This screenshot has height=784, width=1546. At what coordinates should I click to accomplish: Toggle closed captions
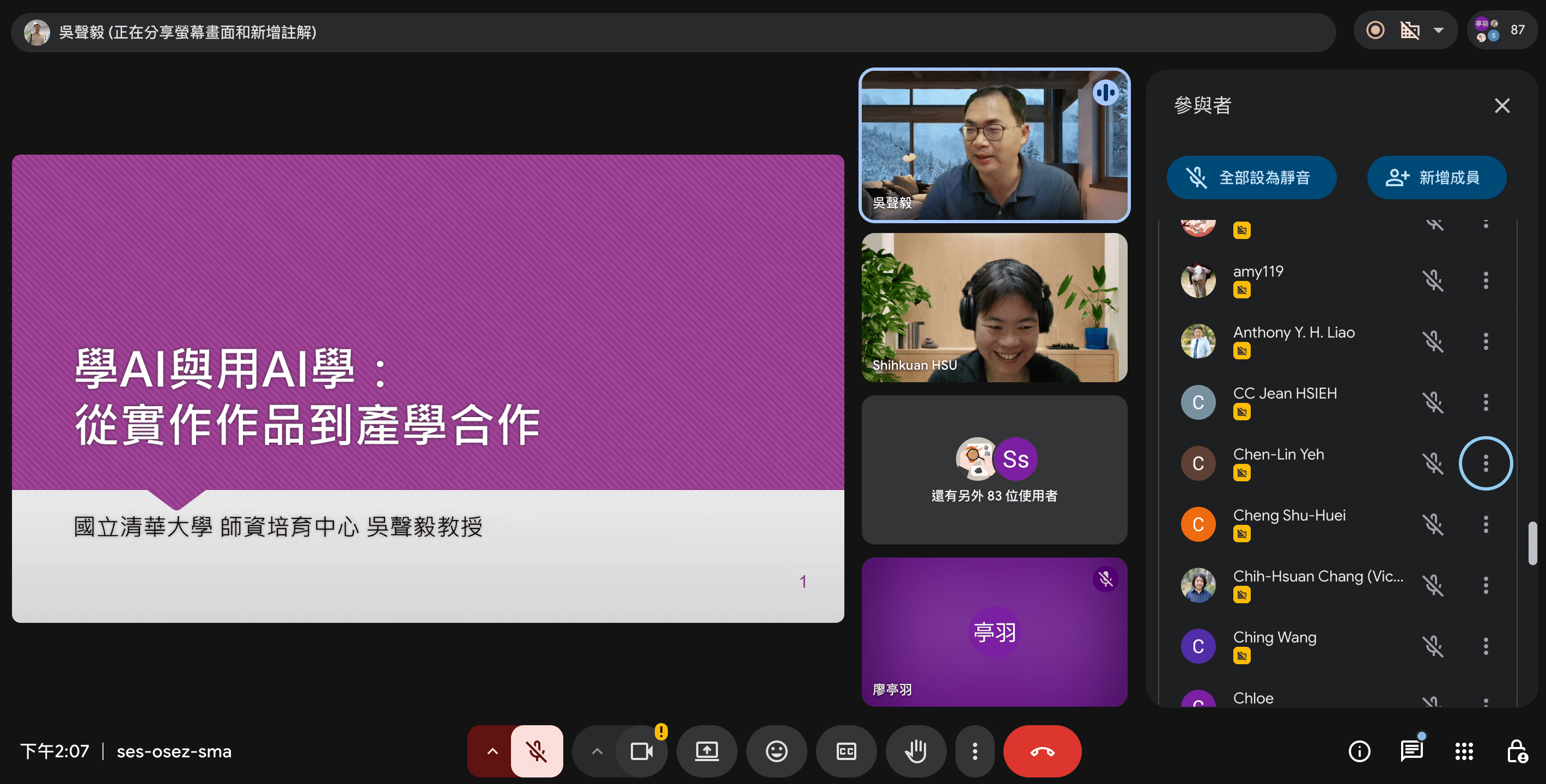[x=846, y=751]
